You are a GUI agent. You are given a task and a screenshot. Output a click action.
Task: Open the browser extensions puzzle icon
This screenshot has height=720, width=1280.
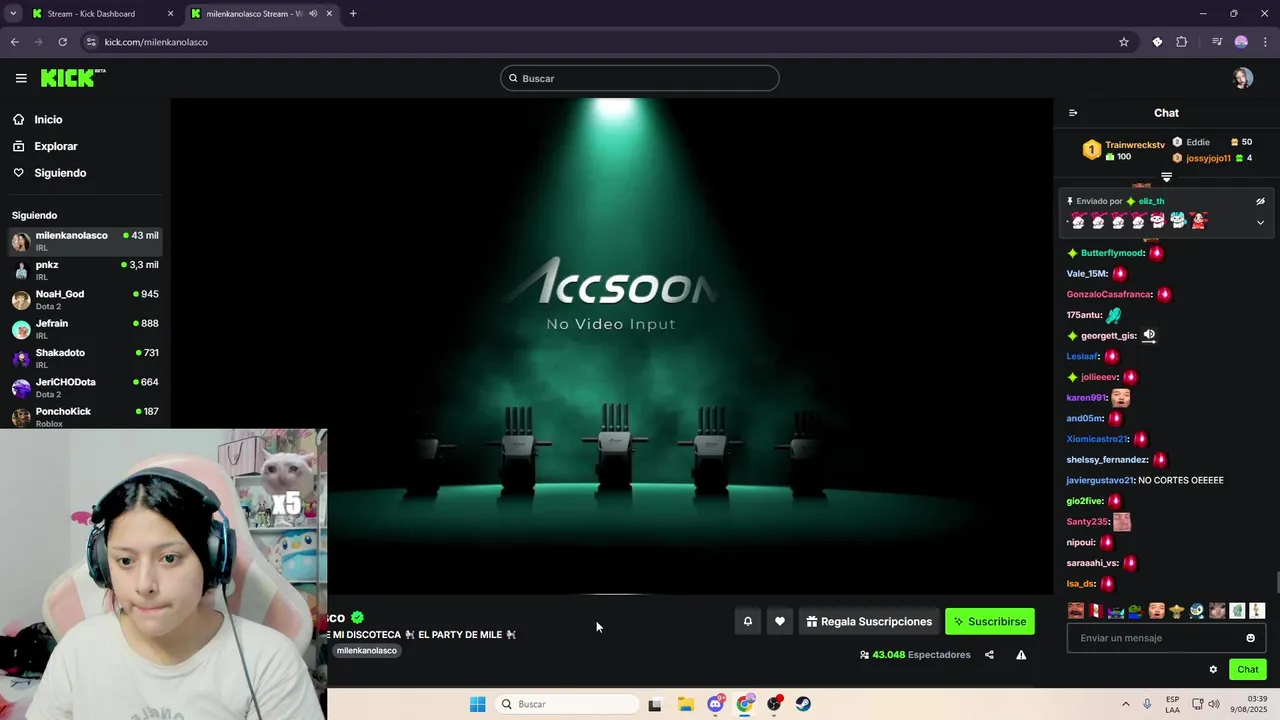point(1181,42)
